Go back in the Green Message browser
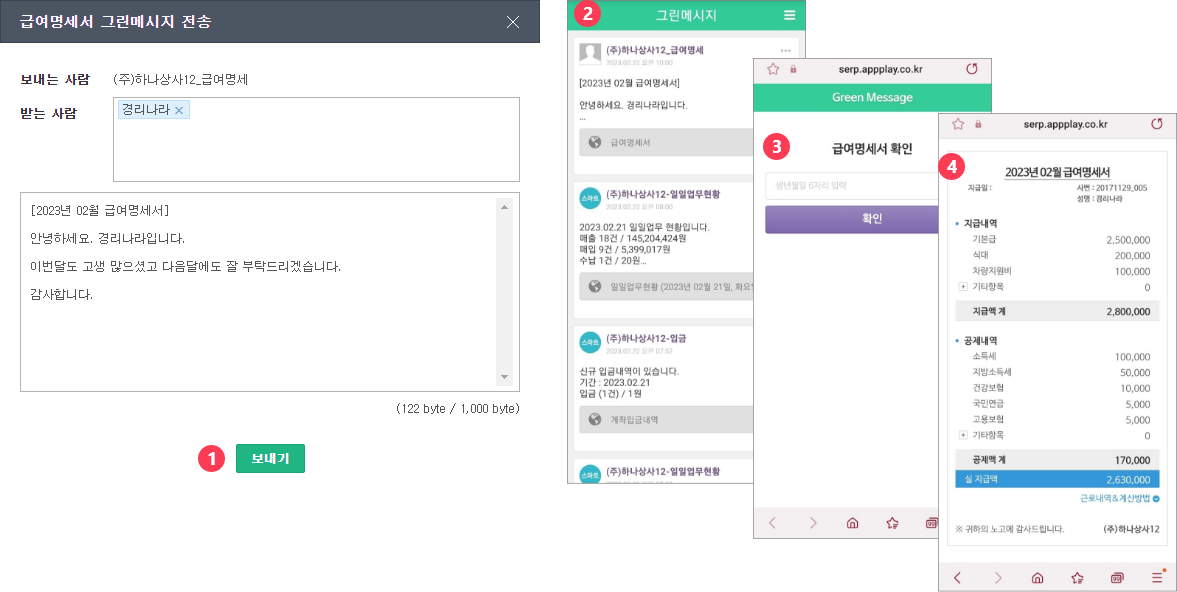1177x592 pixels. pyautogui.click(x=772, y=523)
